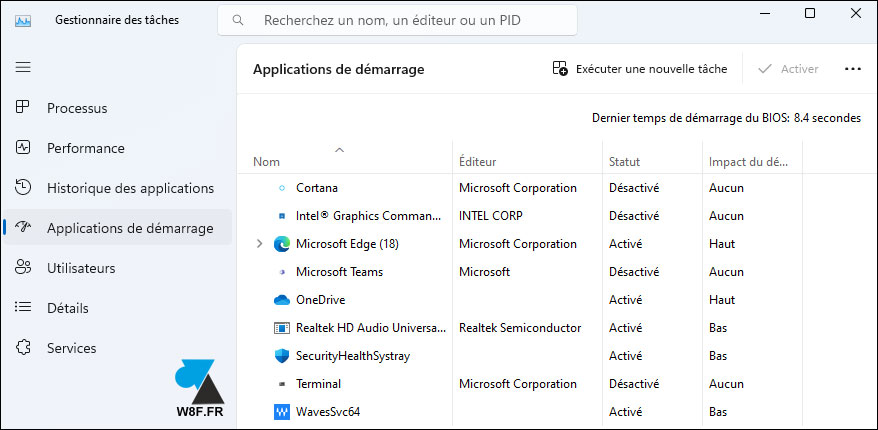Select Applications de démarrage in sidebar
The height and width of the screenshot is (430, 878).
pos(117,228)
